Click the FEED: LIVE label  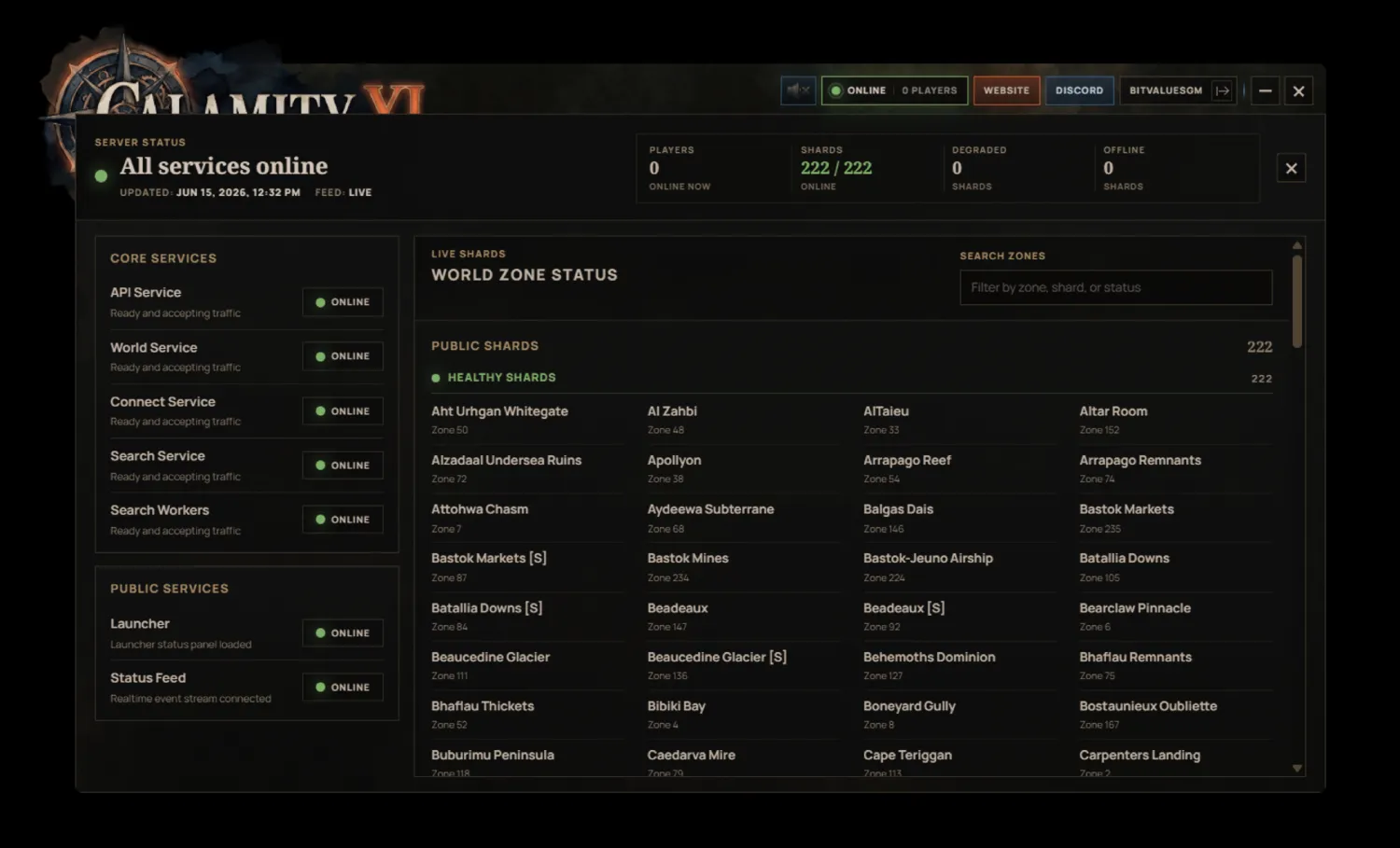pyautogui.click(x=343, y=192)
